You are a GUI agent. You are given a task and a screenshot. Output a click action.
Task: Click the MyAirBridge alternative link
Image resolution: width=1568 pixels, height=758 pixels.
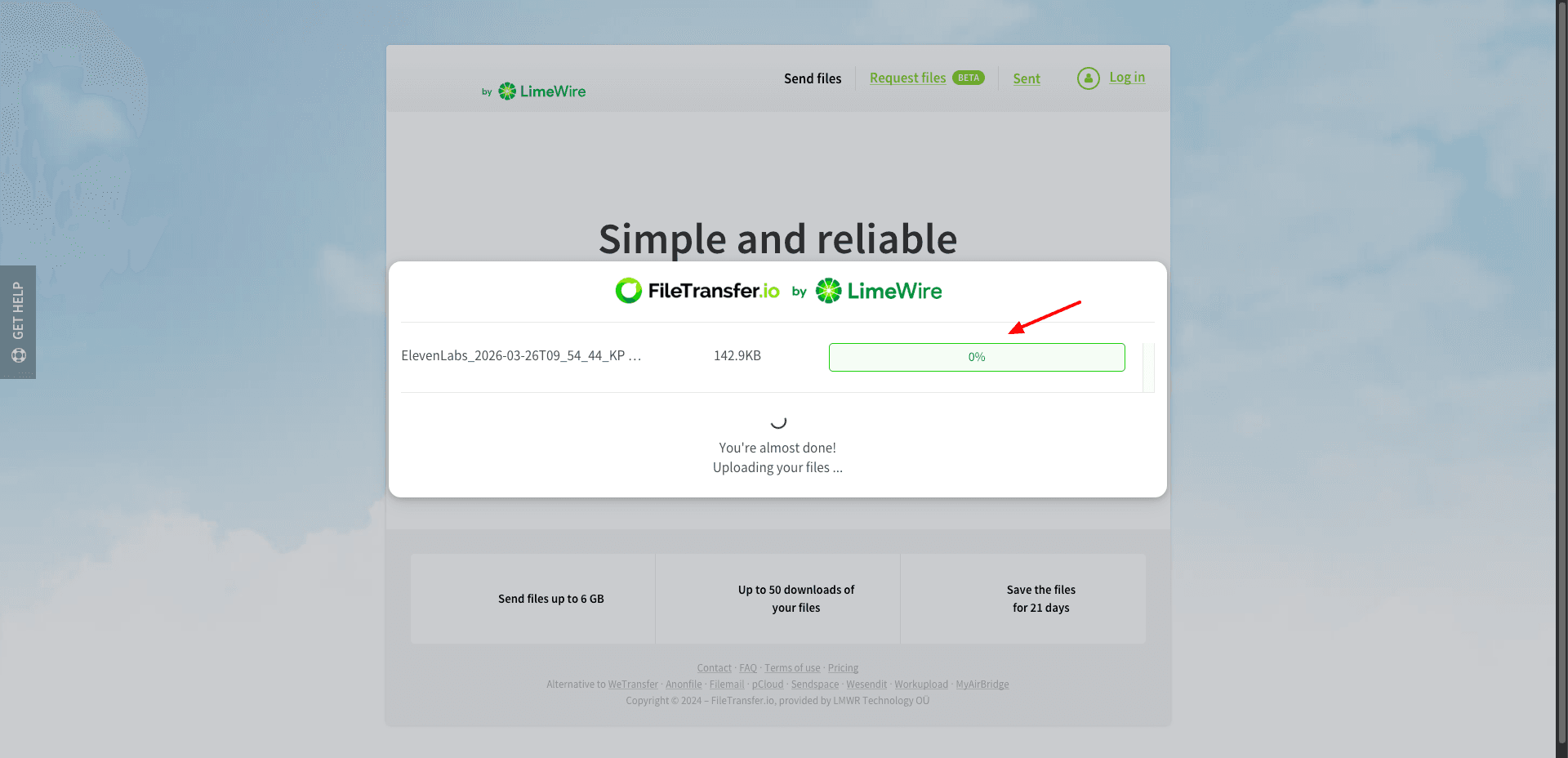[x=982, y=684]
